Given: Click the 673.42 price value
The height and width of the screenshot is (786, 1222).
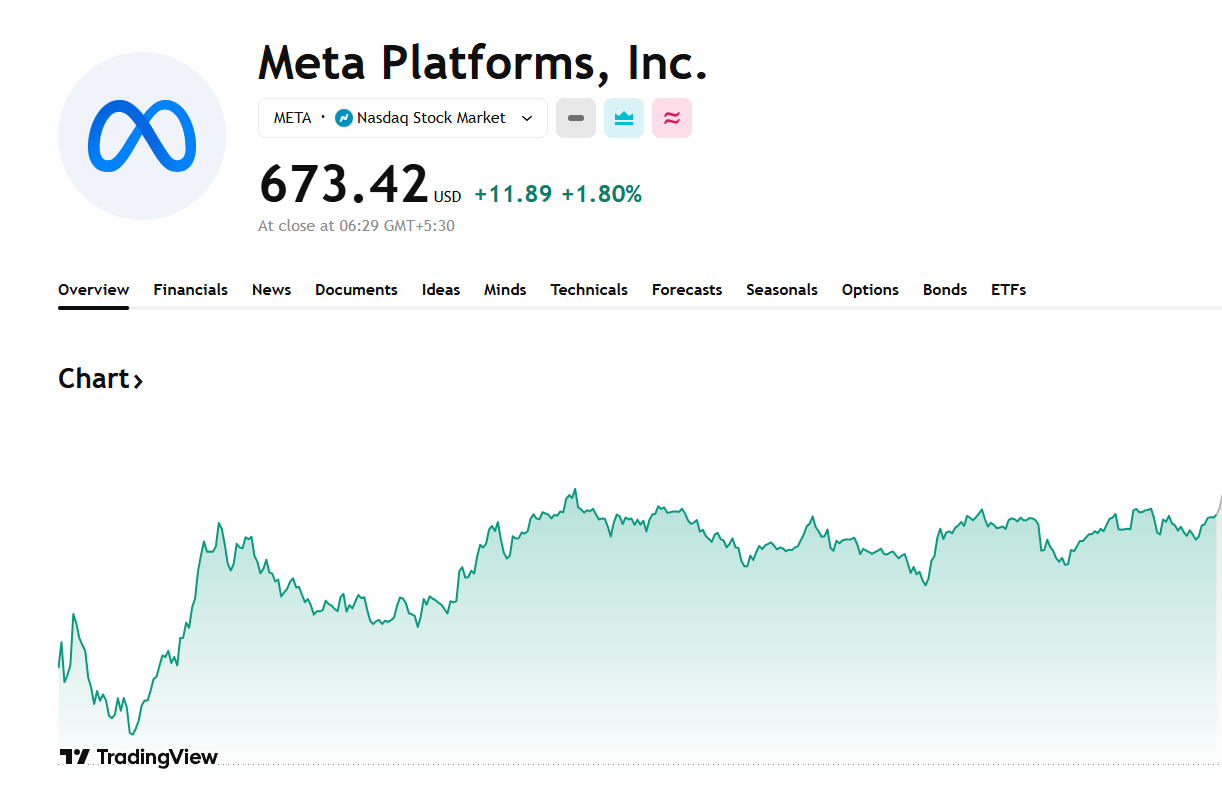Looking at the screenshot, I should pos(344,184).
